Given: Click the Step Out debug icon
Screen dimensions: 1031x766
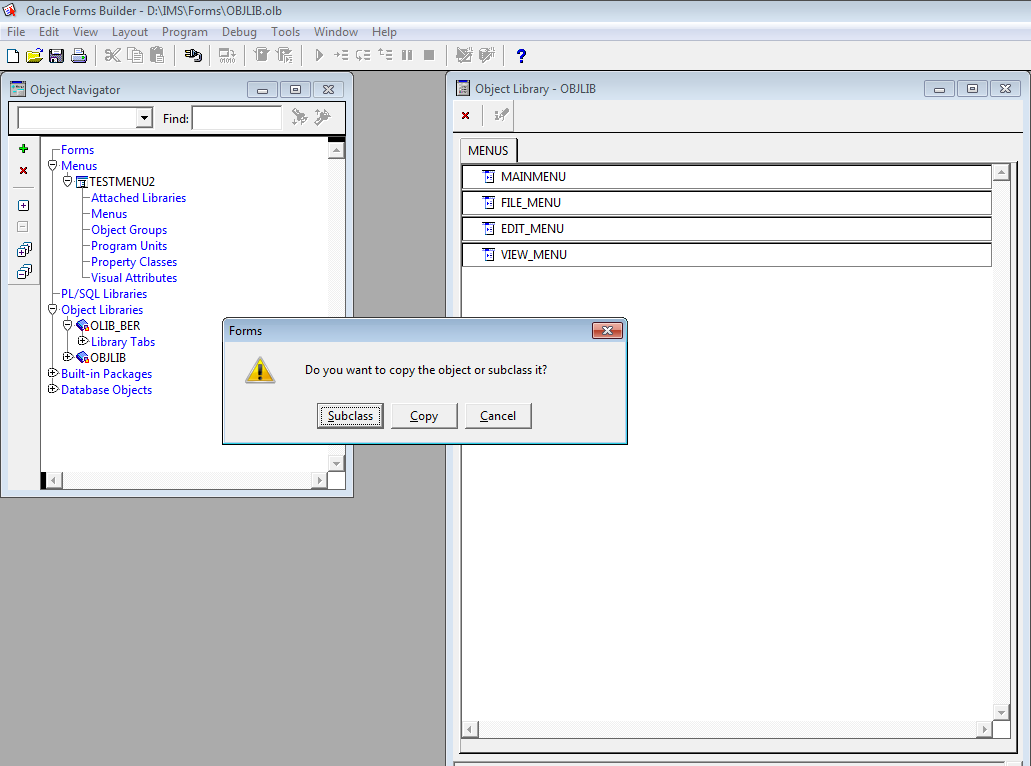Looking at the screenshot, I should (x=385, y=55).
